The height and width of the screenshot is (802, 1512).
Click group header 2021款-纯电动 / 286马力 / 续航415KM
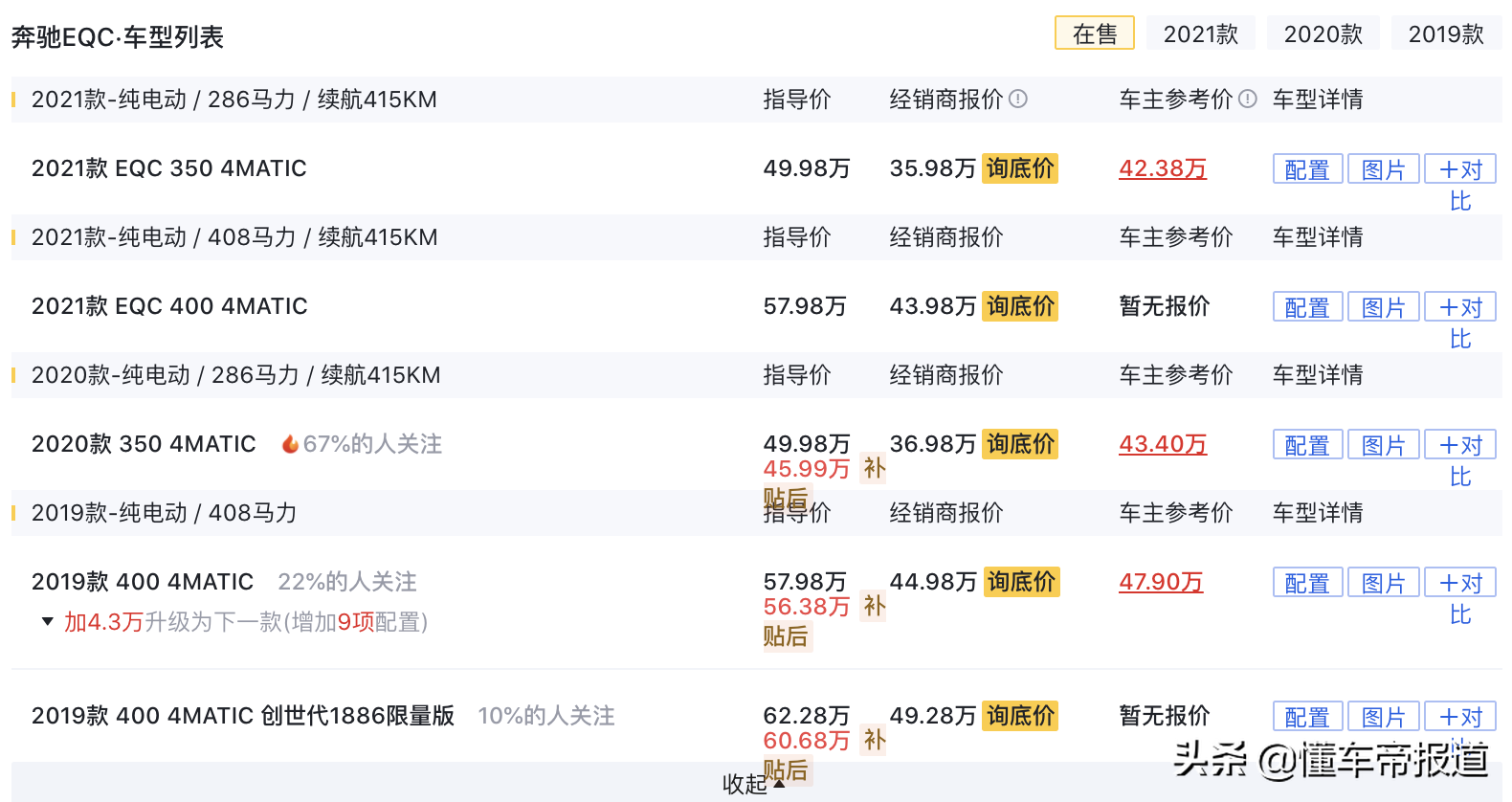coord(234,100)
